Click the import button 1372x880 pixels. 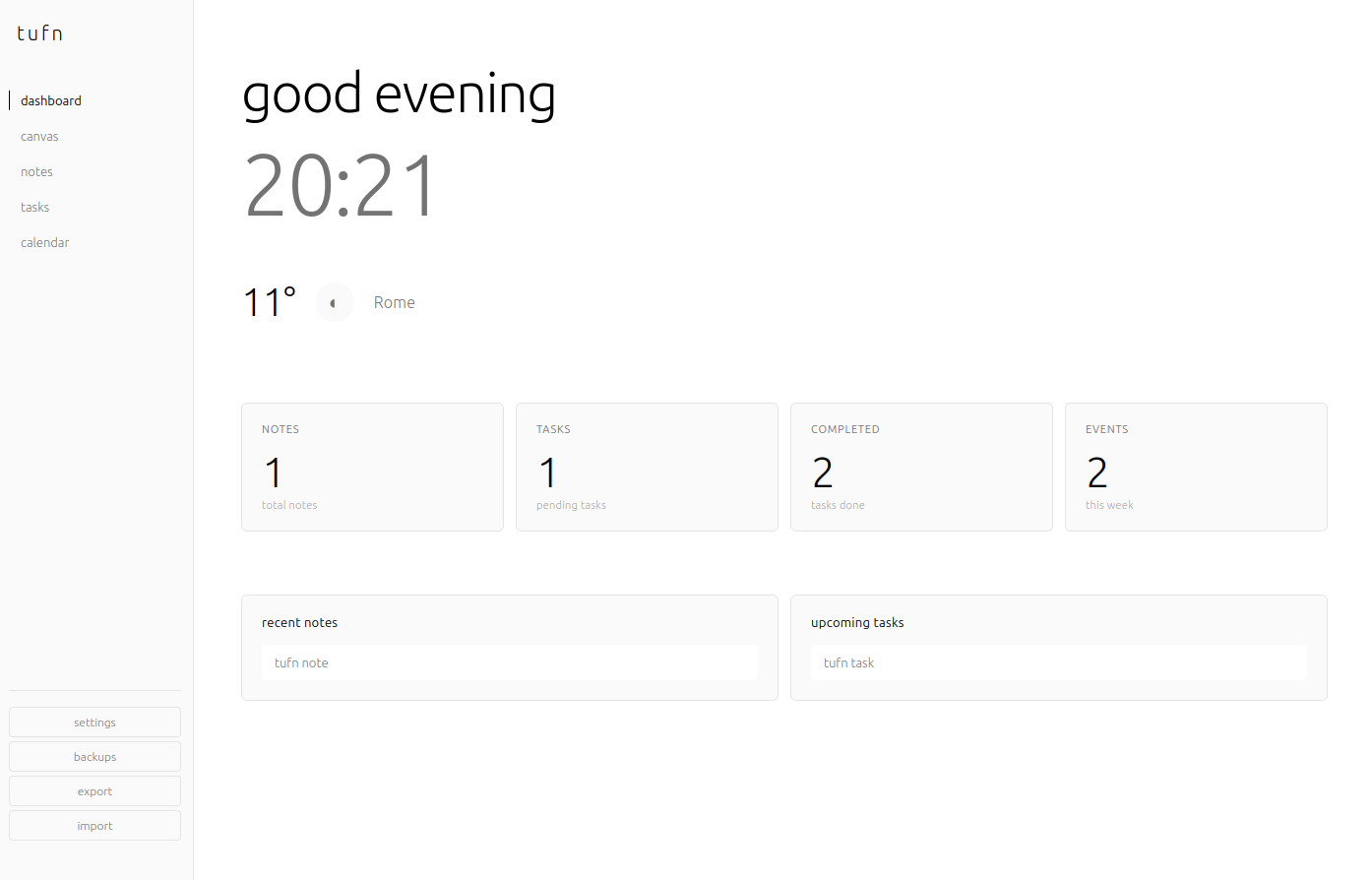tap(94, 826)
